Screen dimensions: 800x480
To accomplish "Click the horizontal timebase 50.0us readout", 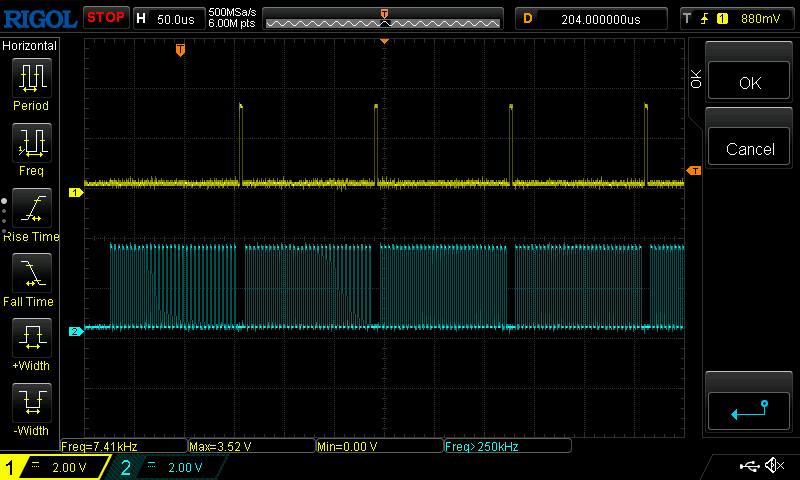I will click(176, 19).
